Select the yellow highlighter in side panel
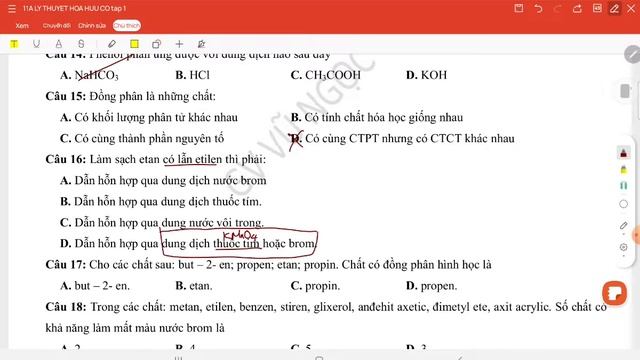This screenshot has width=640, height=360. click(623, 169)
